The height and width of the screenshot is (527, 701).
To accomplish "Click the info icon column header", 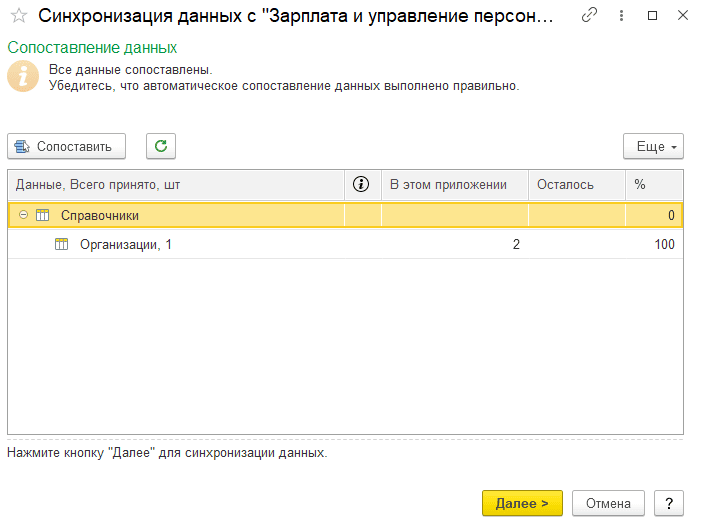I will tap(362, 184).
